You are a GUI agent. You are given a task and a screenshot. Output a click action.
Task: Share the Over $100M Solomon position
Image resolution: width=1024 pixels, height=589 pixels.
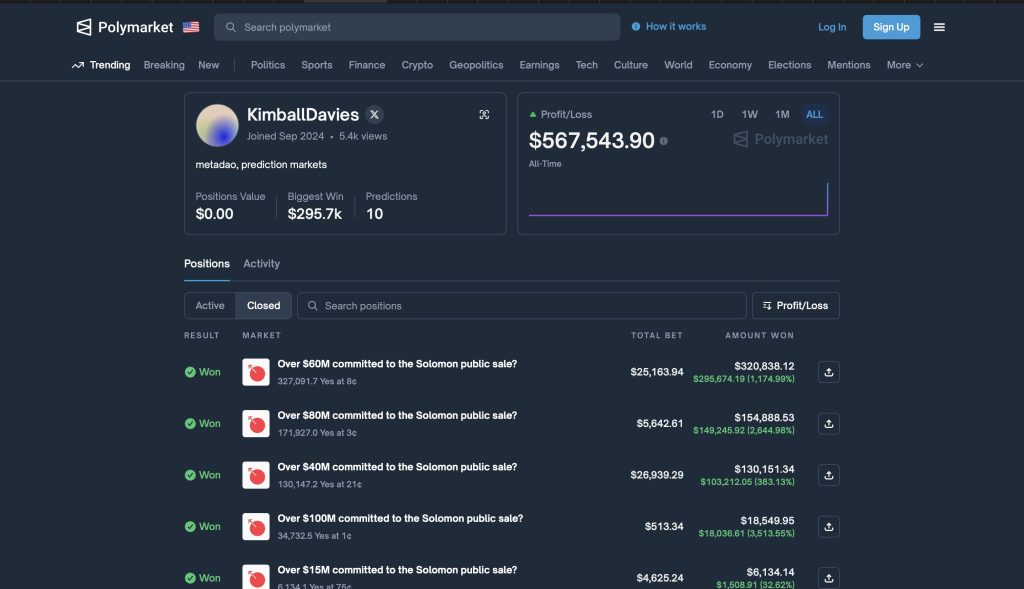pyautogui.click(x=828, y=527)
